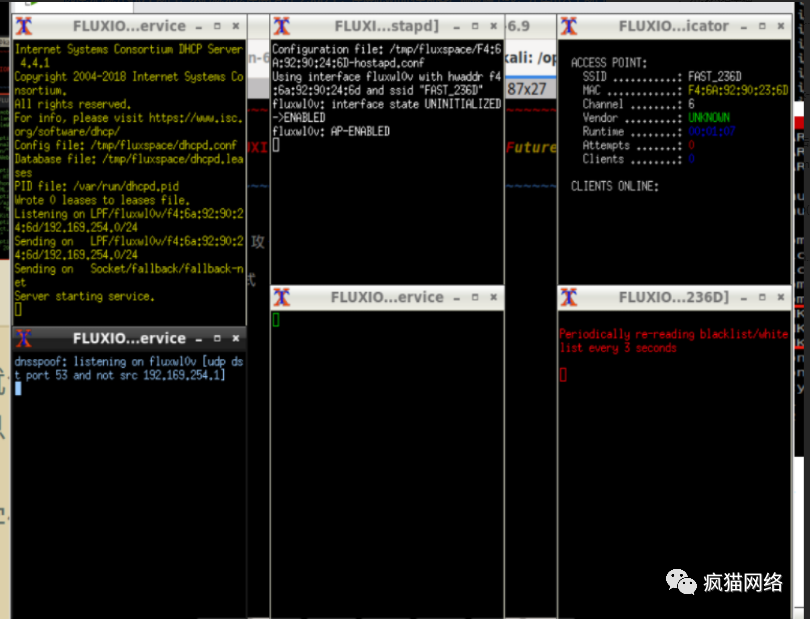Close the FLUXIO...icator access point window
810x619 pixels.
click(781, 26)
